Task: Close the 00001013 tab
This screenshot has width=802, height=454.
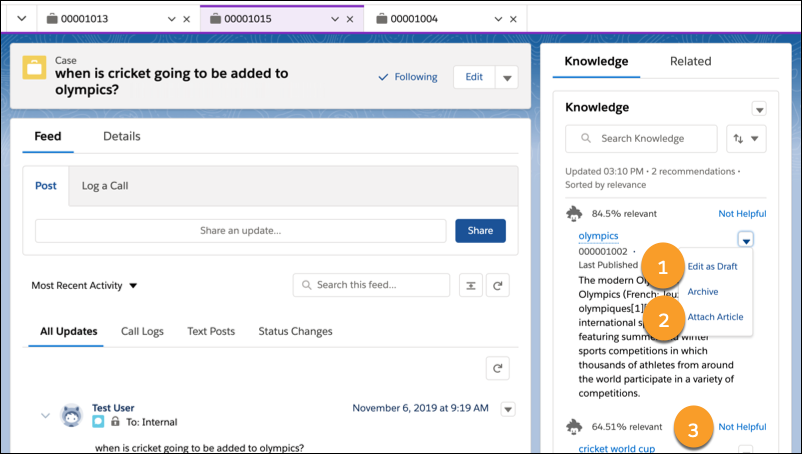Action: 187,19
